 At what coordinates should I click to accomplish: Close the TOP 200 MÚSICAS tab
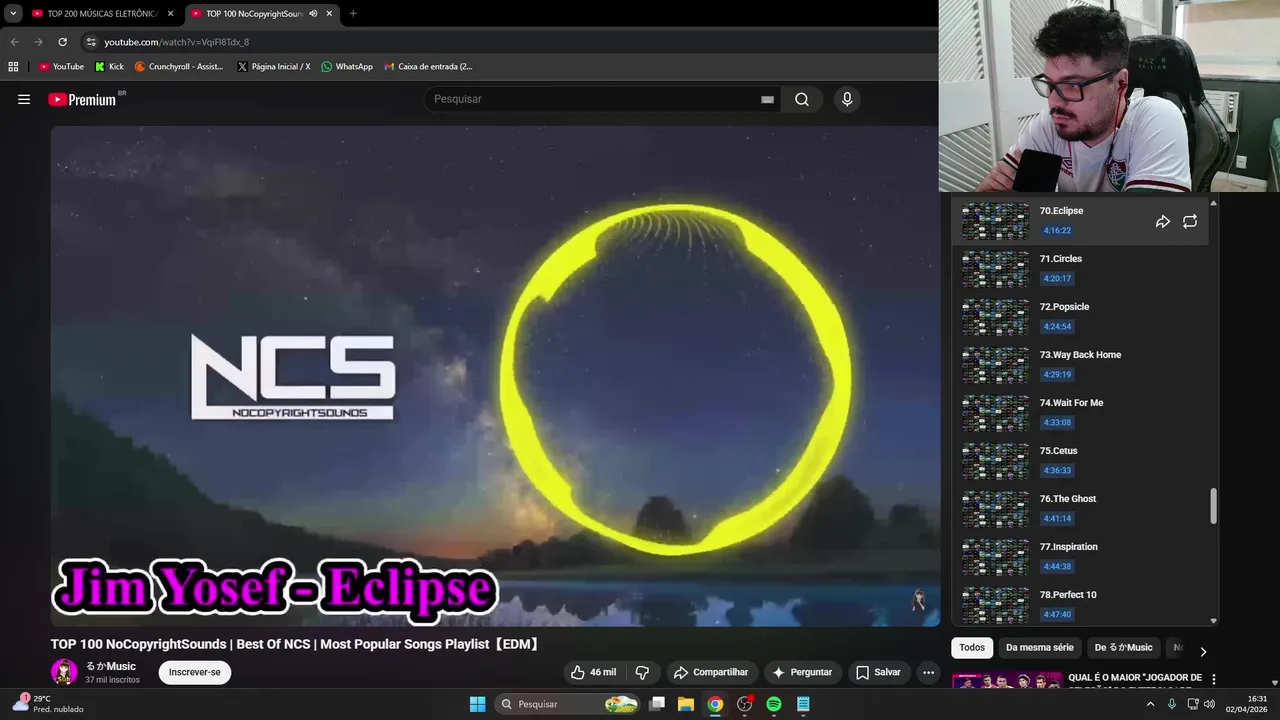pos(170,13)
